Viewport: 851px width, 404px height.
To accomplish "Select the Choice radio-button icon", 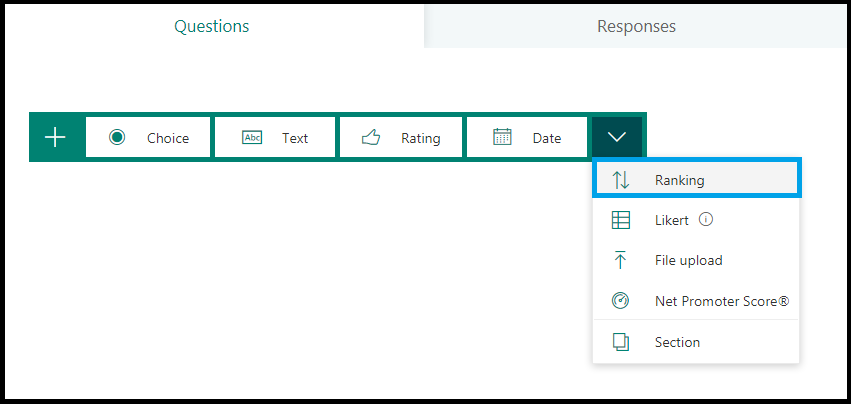I will tap(117, 137).
